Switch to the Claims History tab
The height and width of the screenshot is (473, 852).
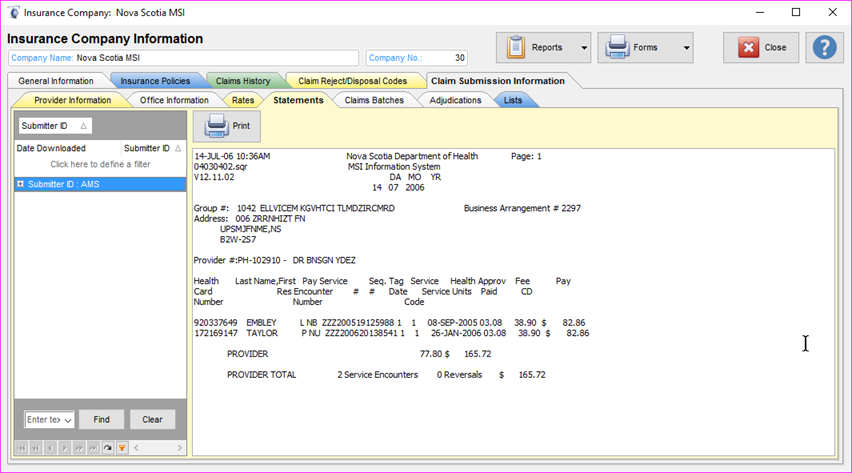[x=244, y=81]
